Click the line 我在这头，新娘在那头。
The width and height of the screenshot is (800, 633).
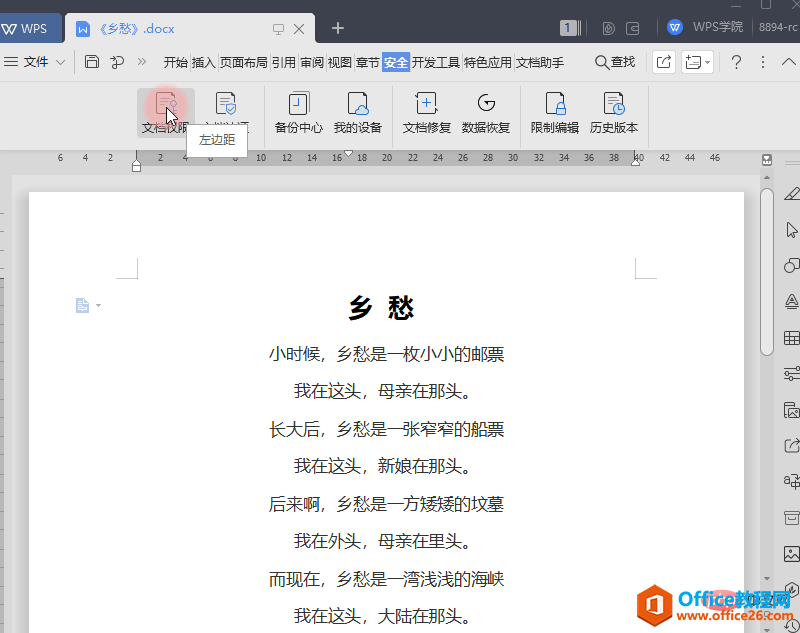pyautogui.click(x=382, y=466)
